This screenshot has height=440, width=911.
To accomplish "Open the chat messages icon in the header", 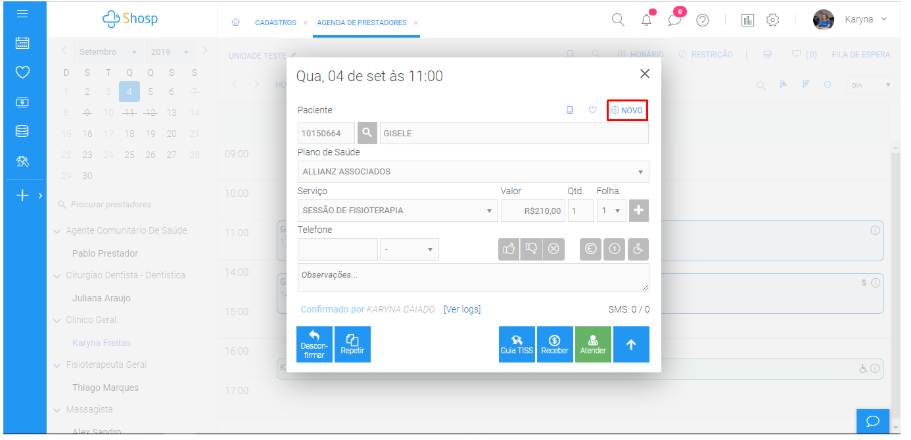I will tap(674, 20).
